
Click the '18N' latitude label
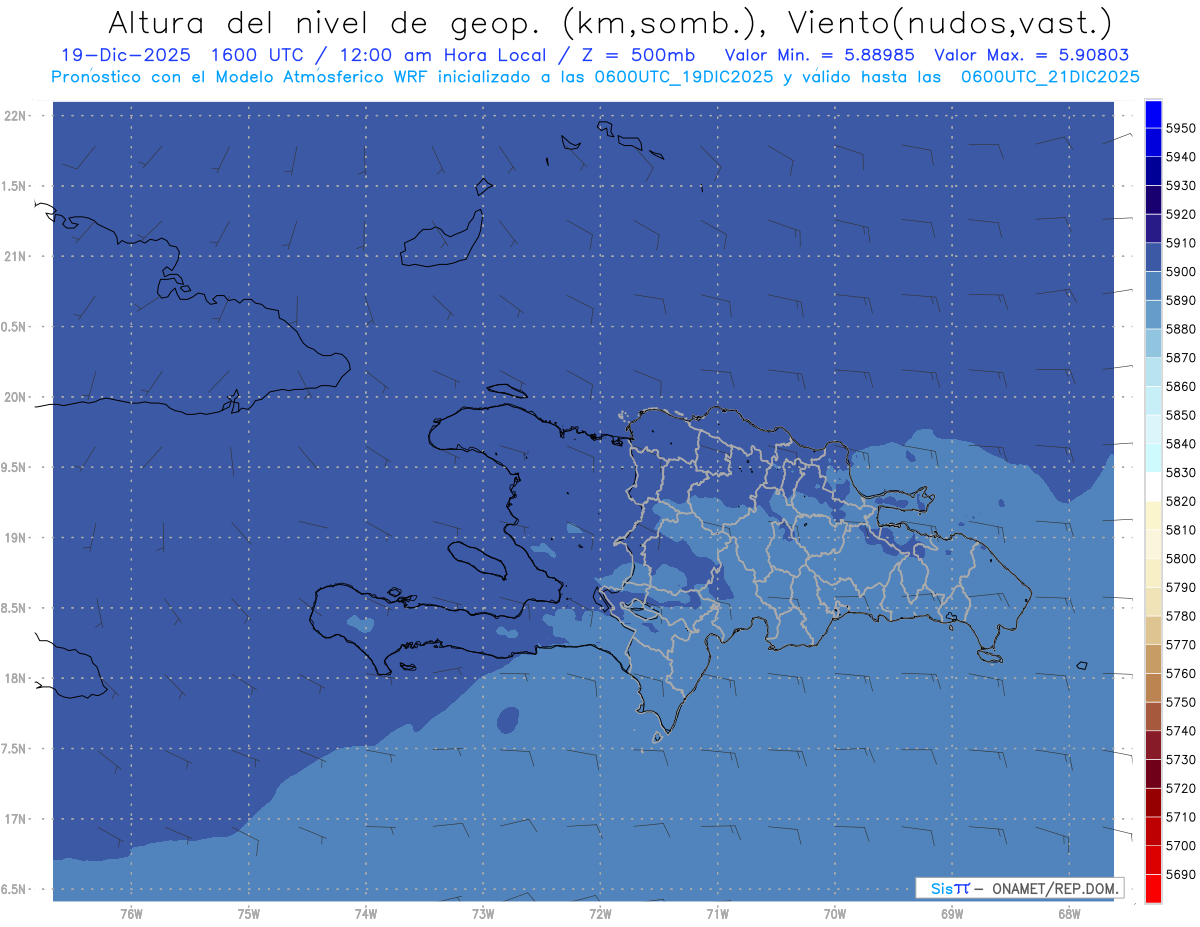[x=17, y=678]
